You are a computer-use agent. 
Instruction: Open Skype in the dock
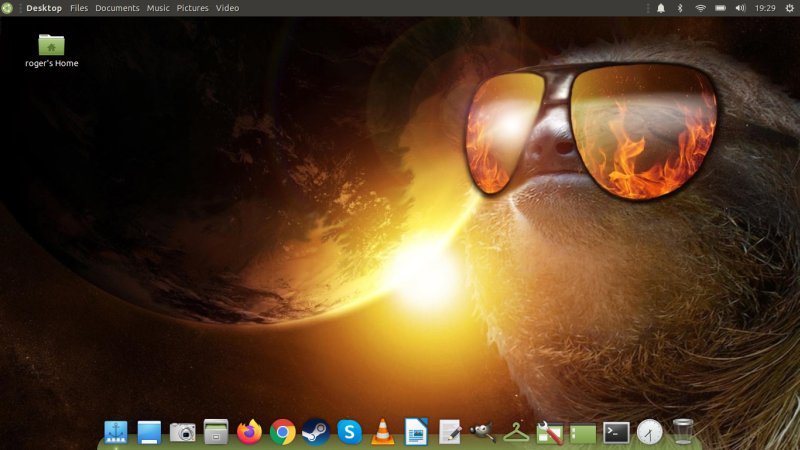pyautogui.click(x=349, y=432)
